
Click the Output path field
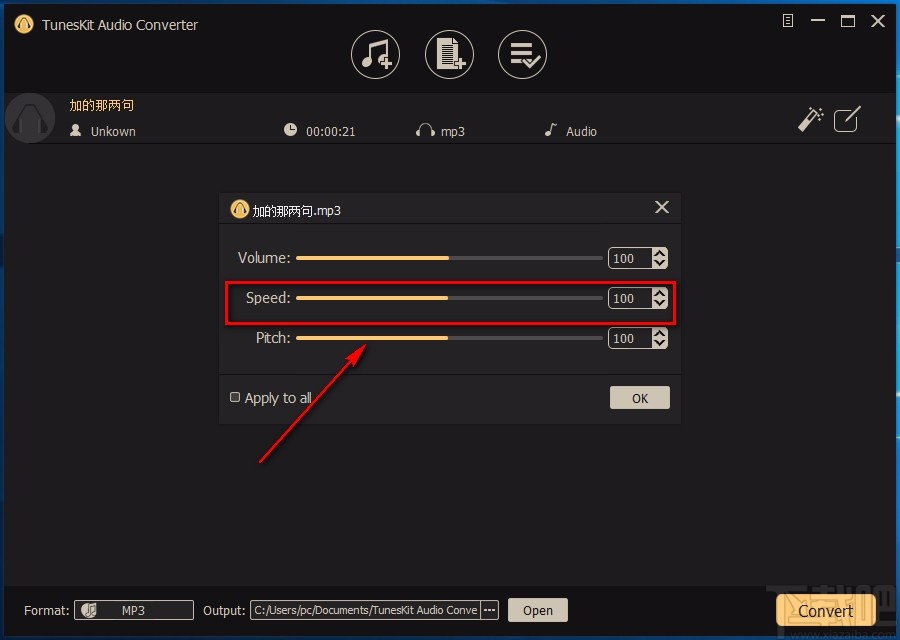pyautogui.click(x=366, y=610)
